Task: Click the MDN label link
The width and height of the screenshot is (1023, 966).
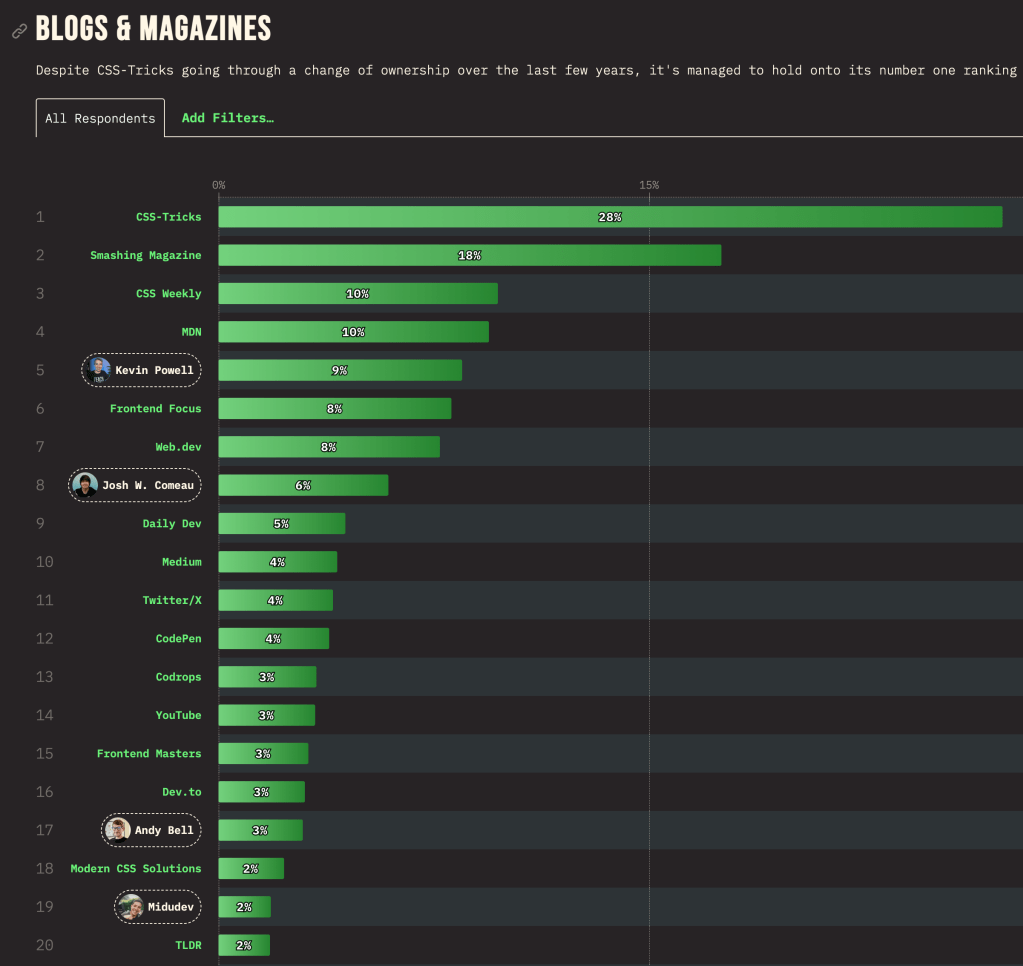Action: click(x=191, y=332)
